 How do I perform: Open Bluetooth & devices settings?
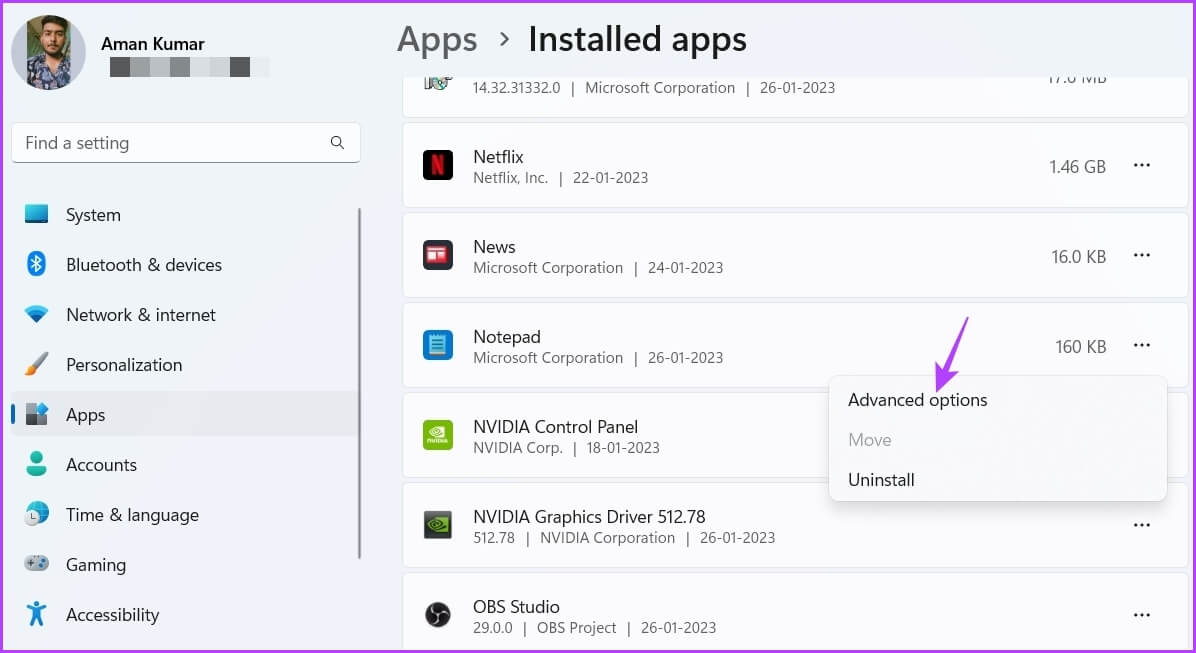(x=185, y=265)
